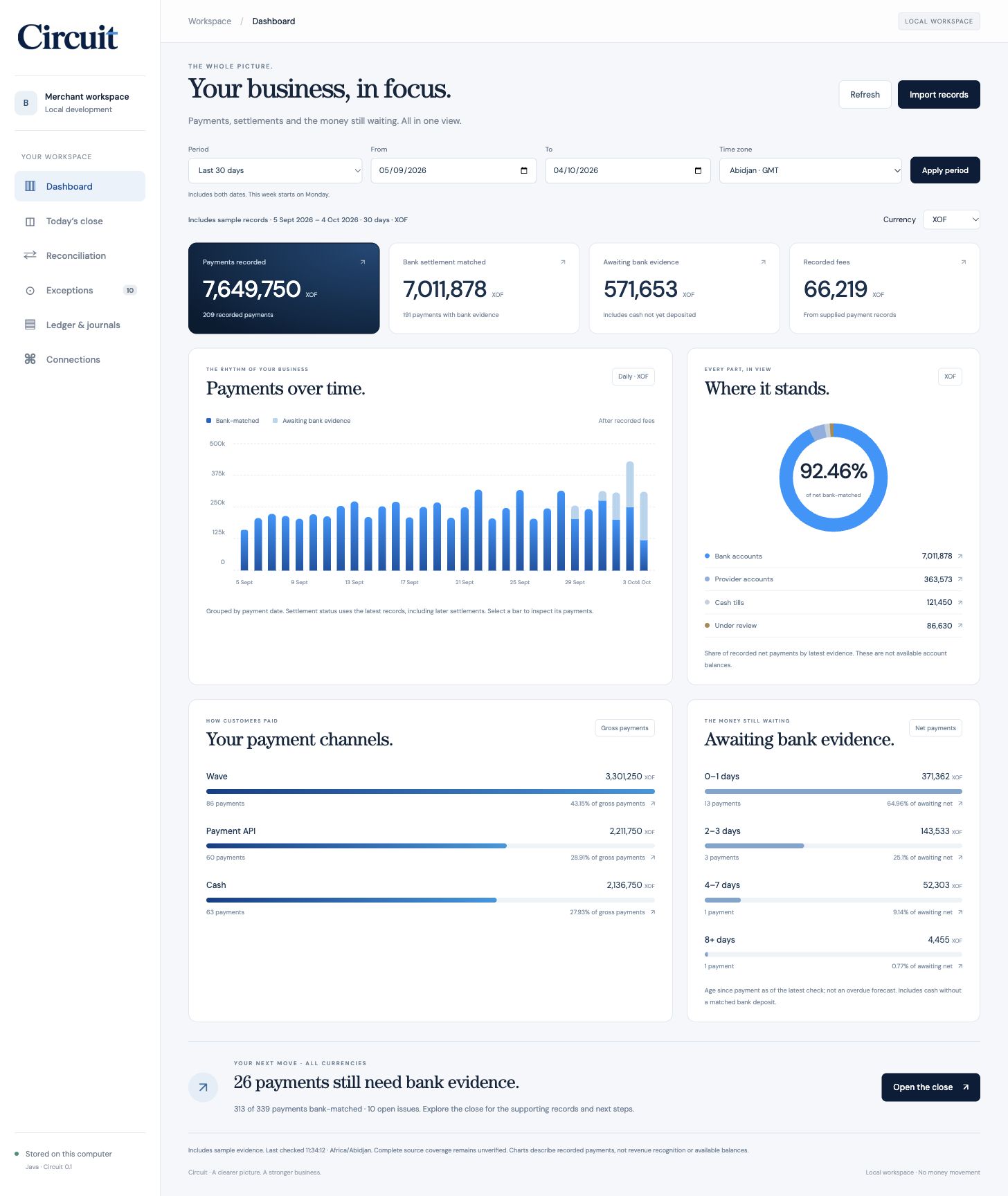Open the Period dropdown showing Last 30 days
The width and height of the screenshot is (1008, 1196).
(275, 170)
